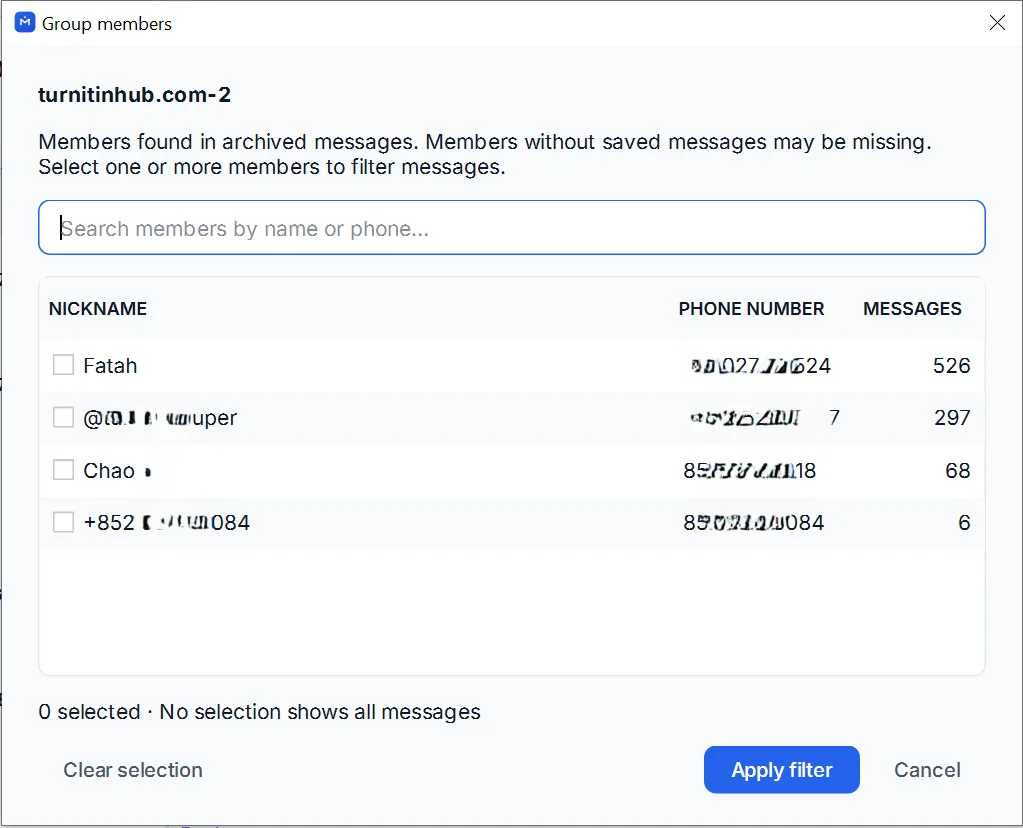Select the checkbox next to Chao
1023x828 pixels.
[x=63, y=470]
